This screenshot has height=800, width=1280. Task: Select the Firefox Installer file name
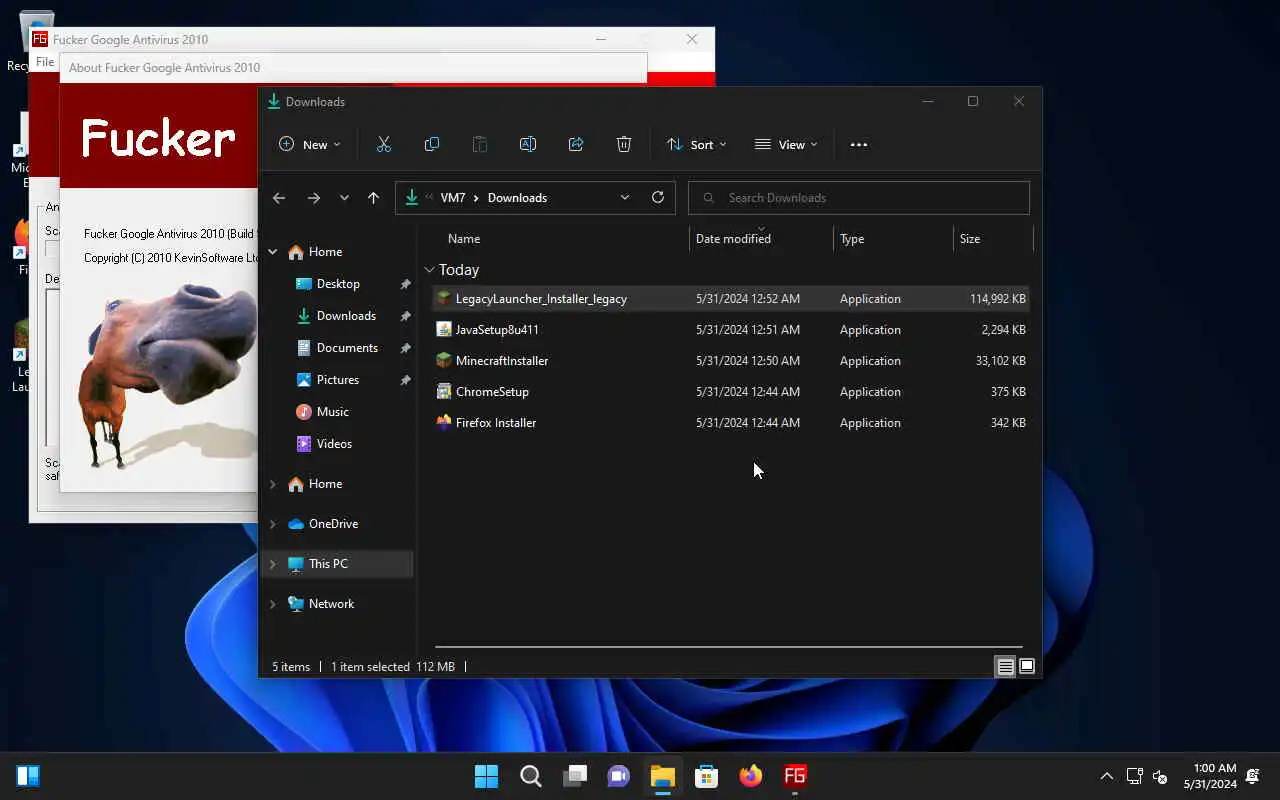[x=496, y=422]
